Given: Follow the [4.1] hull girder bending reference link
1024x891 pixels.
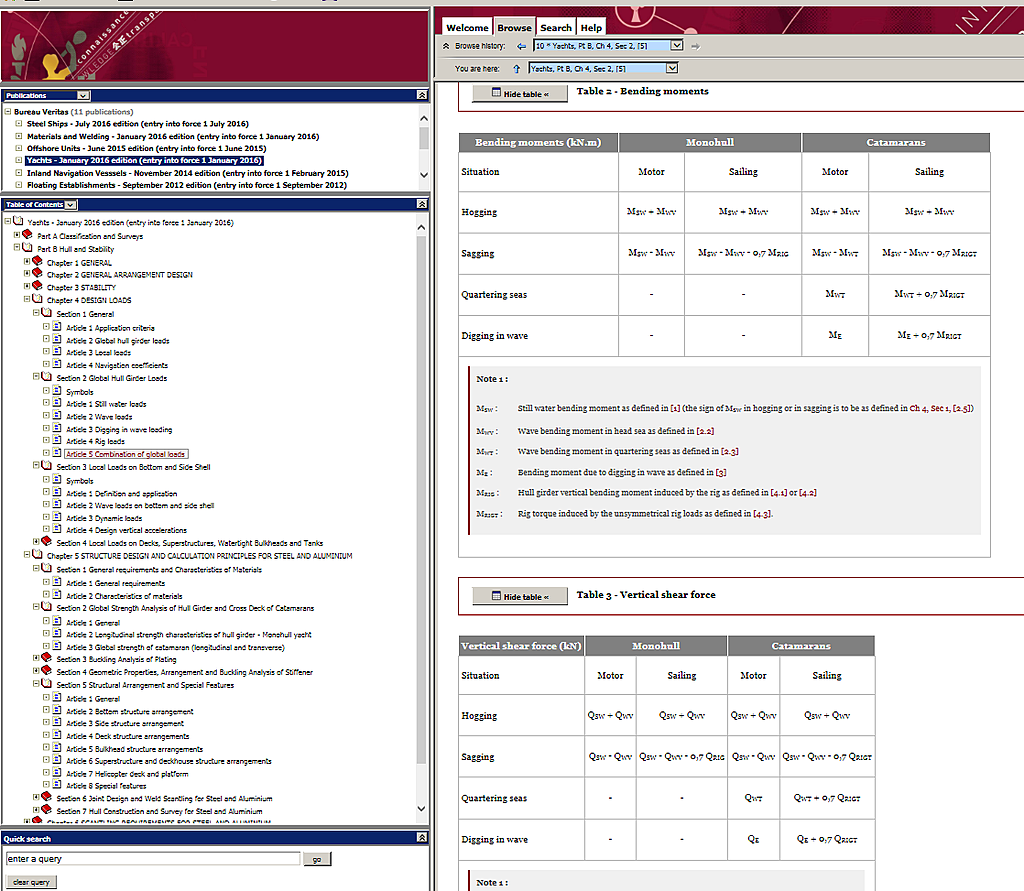Looking at the screenshot, I should click(779, 493).
